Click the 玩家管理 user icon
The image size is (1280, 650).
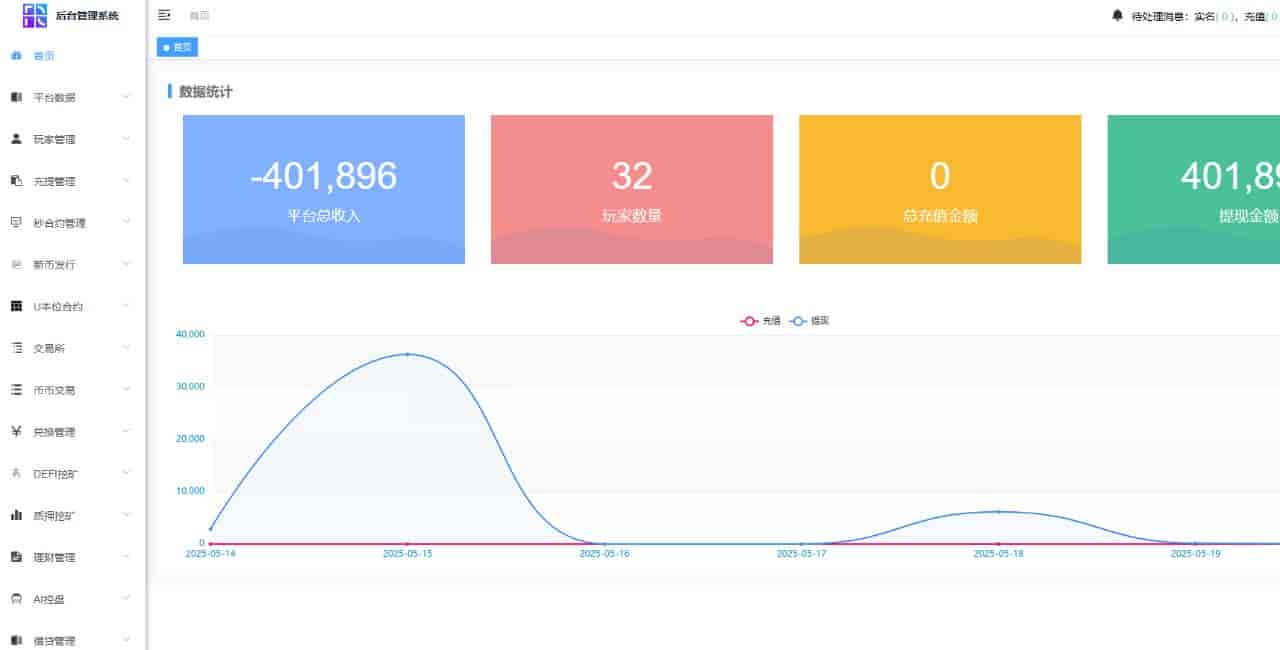[16, 139]
